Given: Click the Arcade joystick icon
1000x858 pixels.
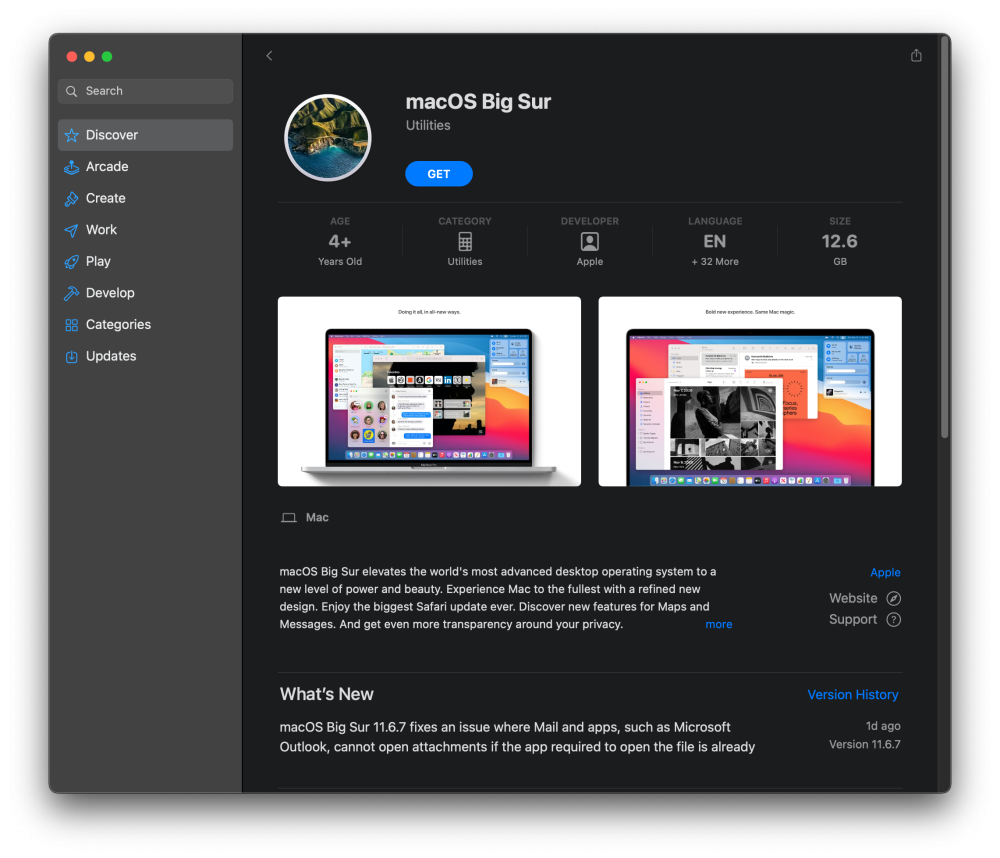Looking at the screenshot, I should coord(71,167).
